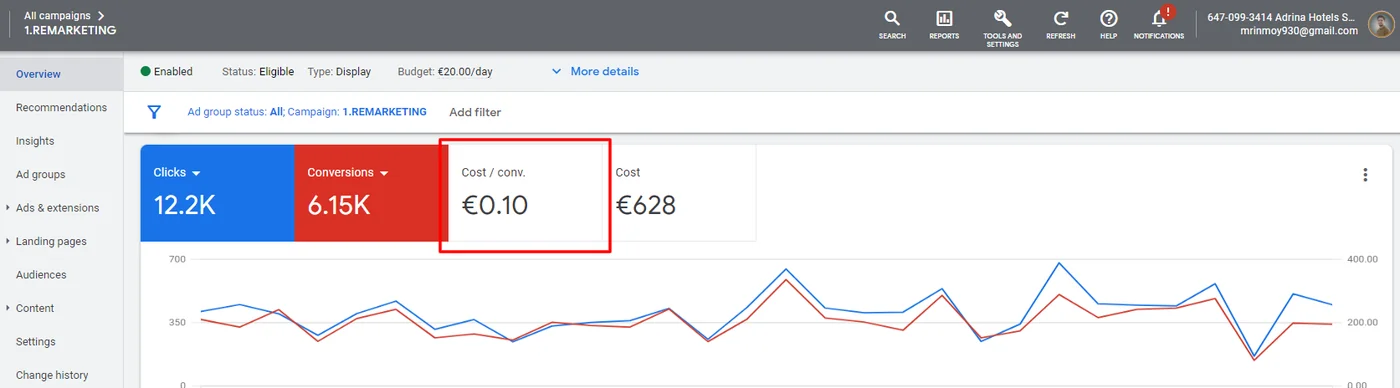Select the Cost metric card
Screen dimensions: 1400x388
click(680, 193)
